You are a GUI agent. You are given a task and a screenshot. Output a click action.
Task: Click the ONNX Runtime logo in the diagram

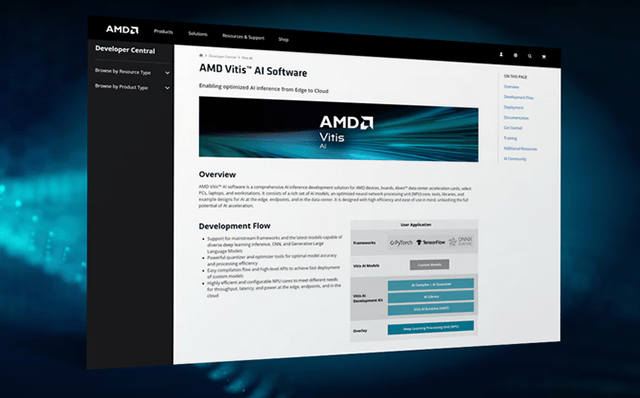(461, 242)
